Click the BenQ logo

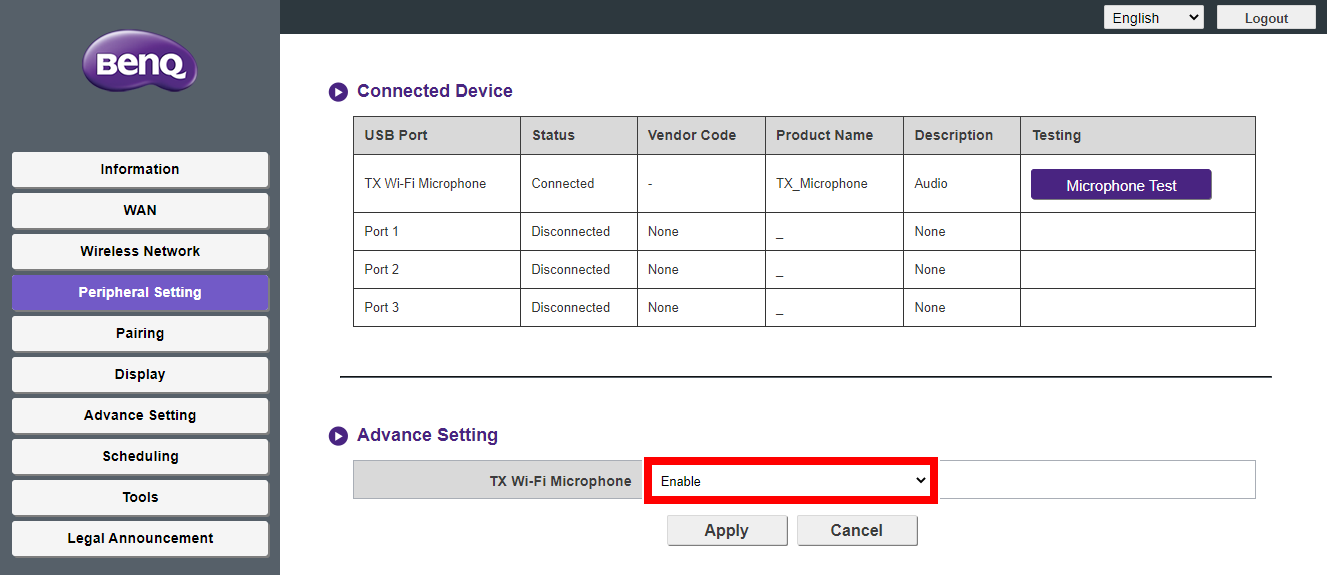[x=140, y=61]
